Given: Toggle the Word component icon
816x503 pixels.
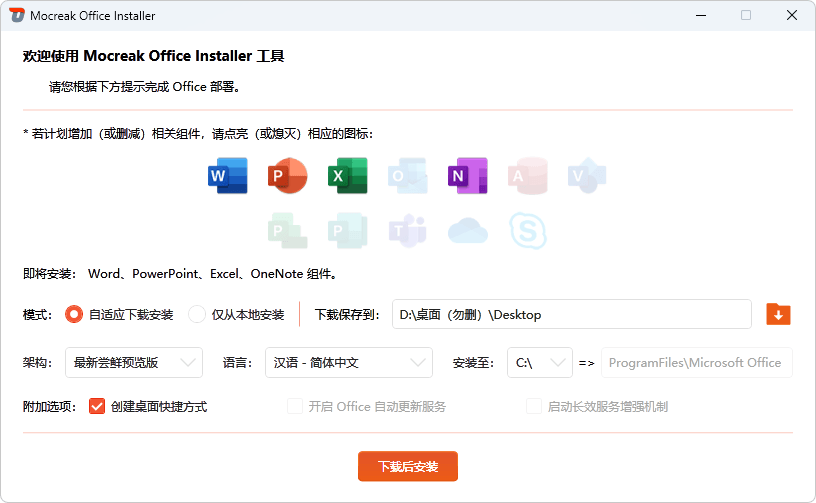Looking at the screenshot, I should click(228, 176).
